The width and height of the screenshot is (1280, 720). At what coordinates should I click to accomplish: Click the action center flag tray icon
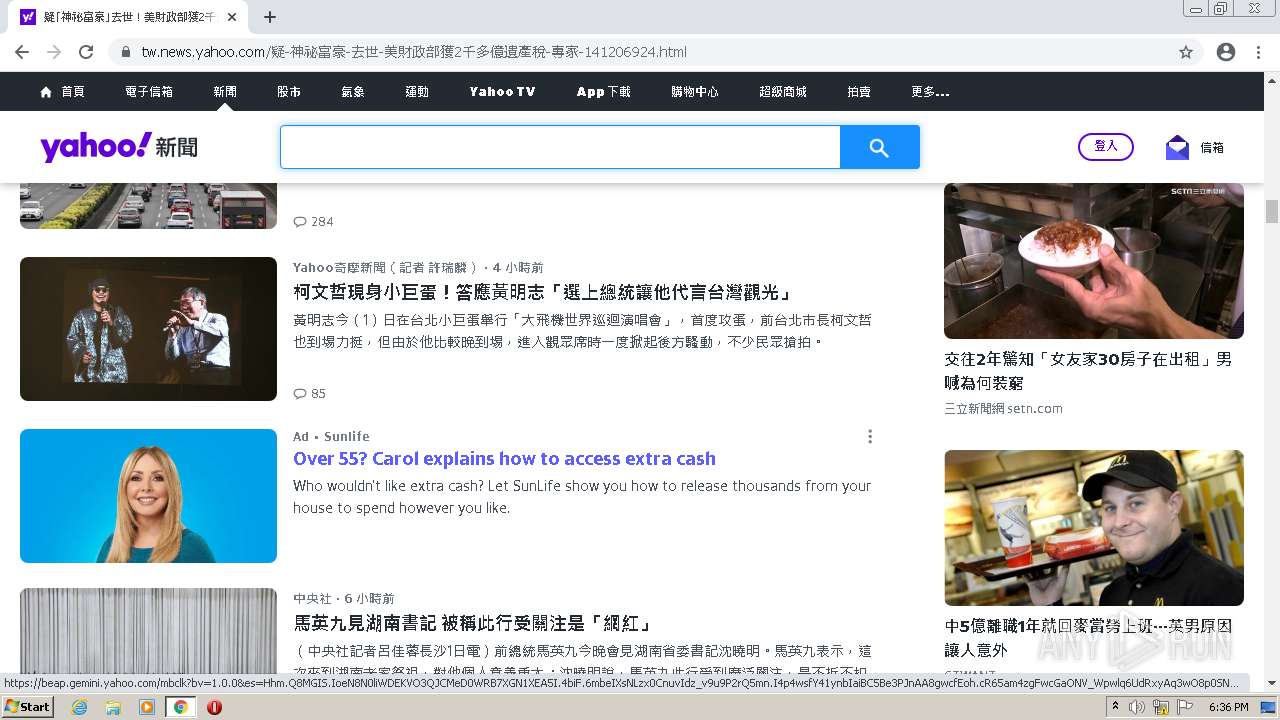coord(1185,707)
